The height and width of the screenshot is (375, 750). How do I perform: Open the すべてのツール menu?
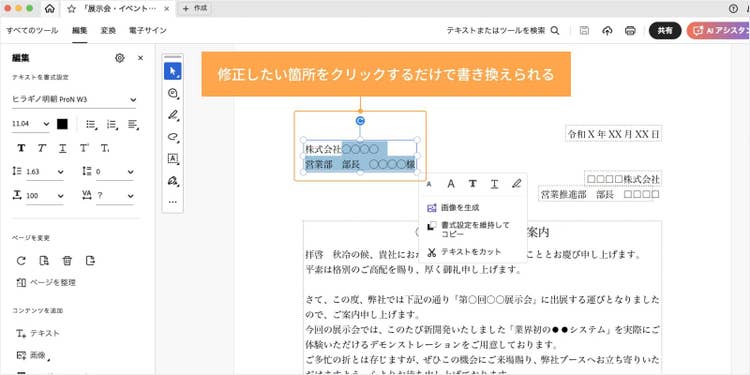pyautogui.click(x=32, y=31)
